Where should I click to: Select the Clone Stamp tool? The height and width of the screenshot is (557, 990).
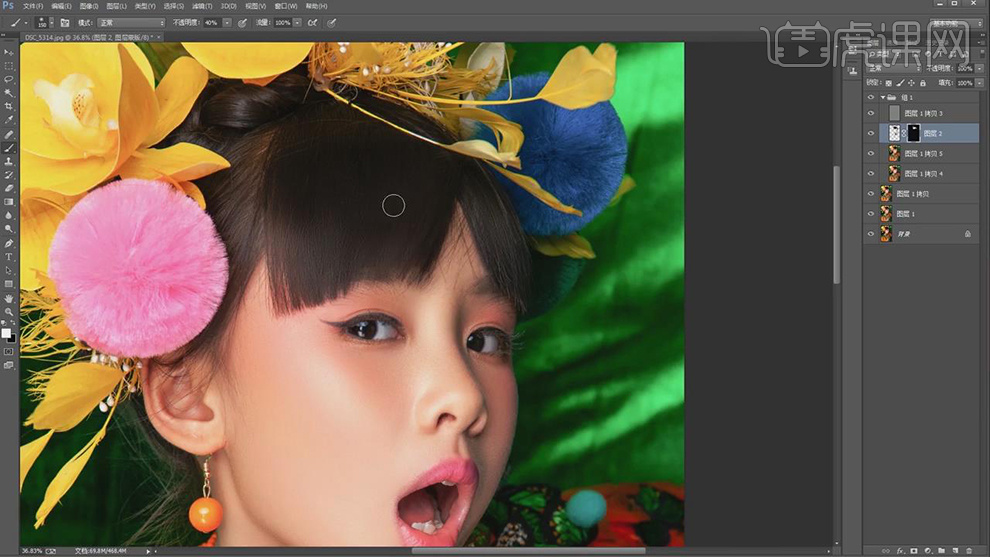click(x=9, y=161)
